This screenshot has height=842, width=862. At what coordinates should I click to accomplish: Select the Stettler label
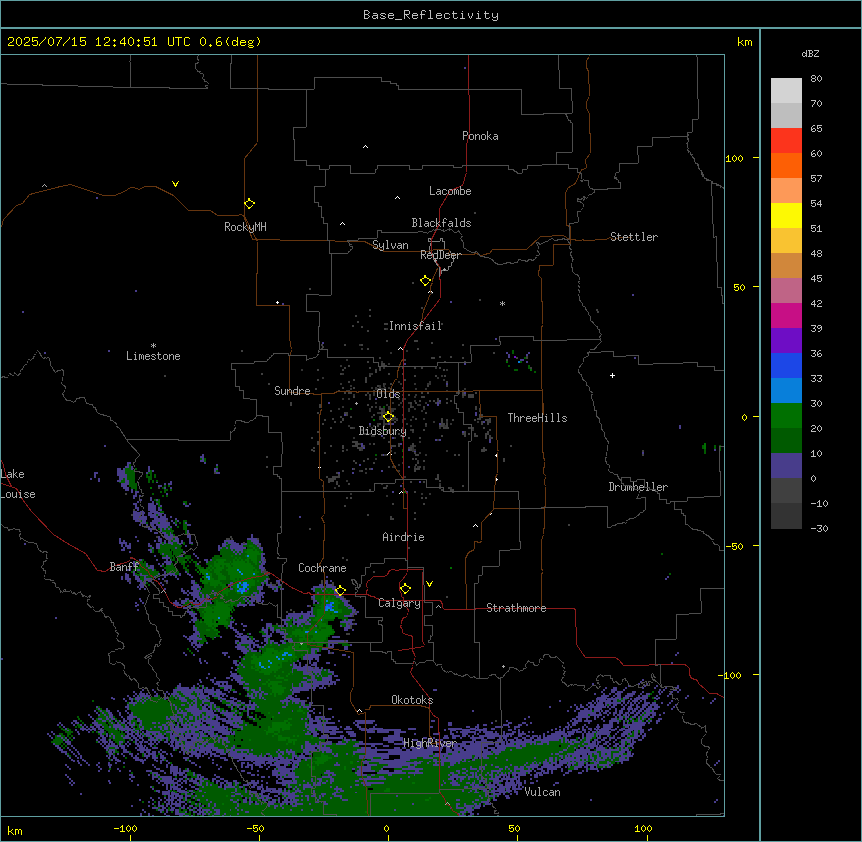(634, 237)
